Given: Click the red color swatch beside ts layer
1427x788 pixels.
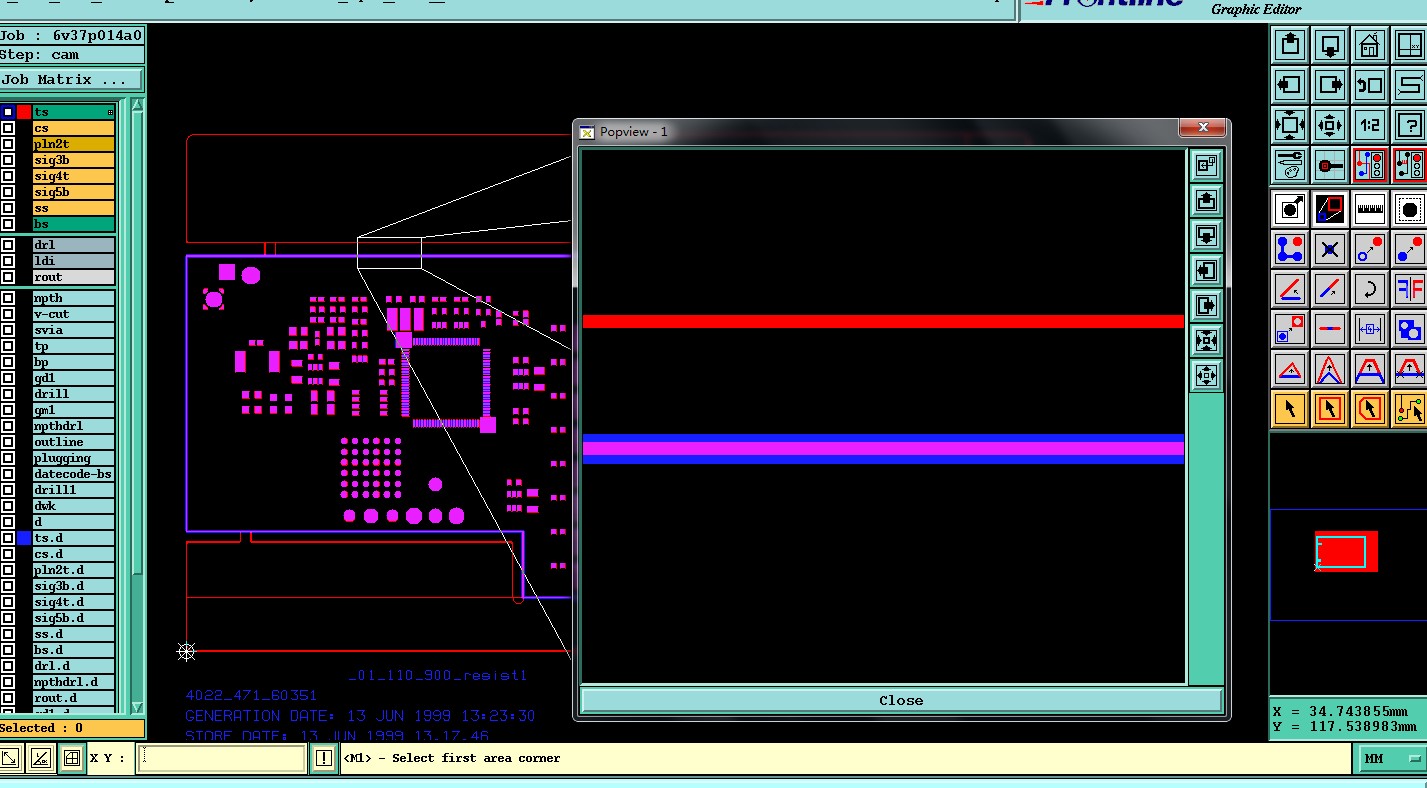Looking at the screenshot, I should tap(24, 112).
